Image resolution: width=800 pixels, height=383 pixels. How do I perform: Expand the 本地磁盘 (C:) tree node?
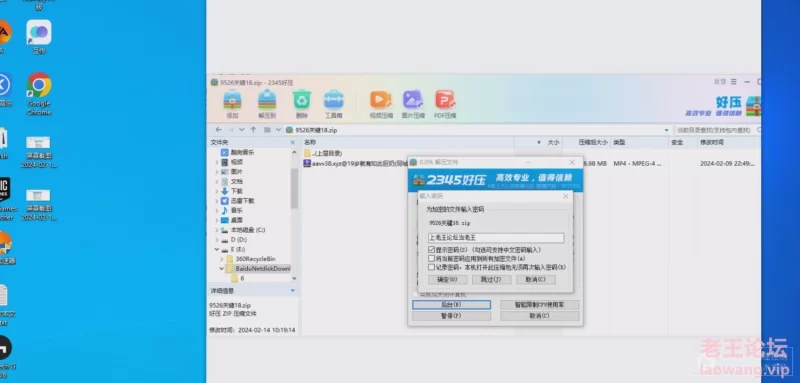tap(217, 230)
